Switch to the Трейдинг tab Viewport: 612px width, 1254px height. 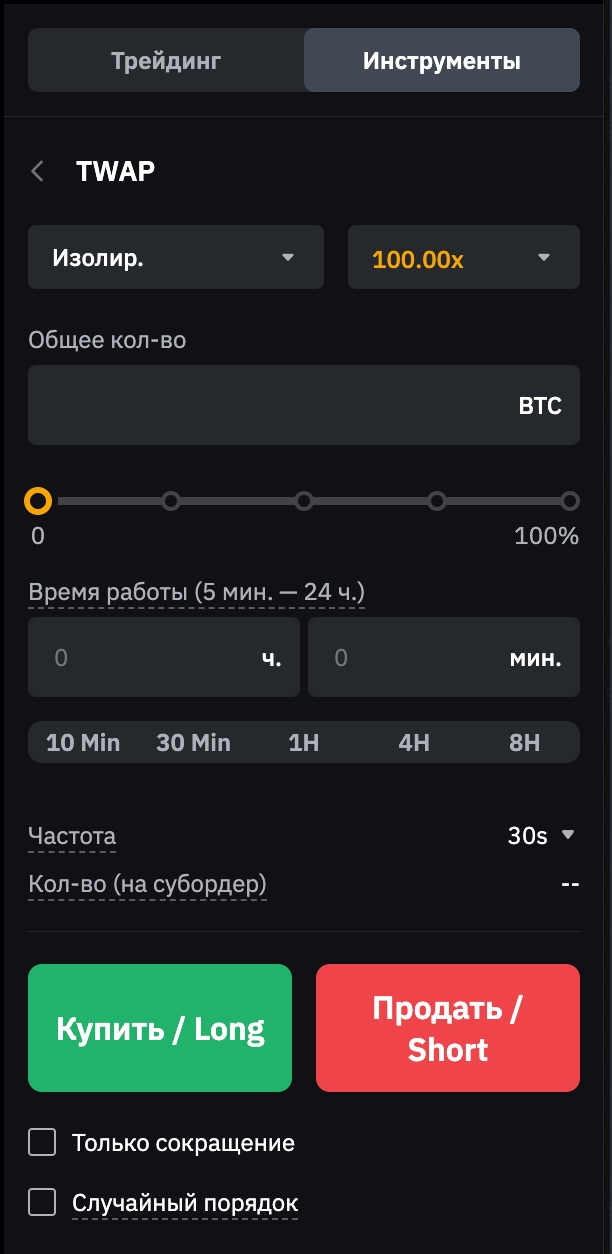166,60
